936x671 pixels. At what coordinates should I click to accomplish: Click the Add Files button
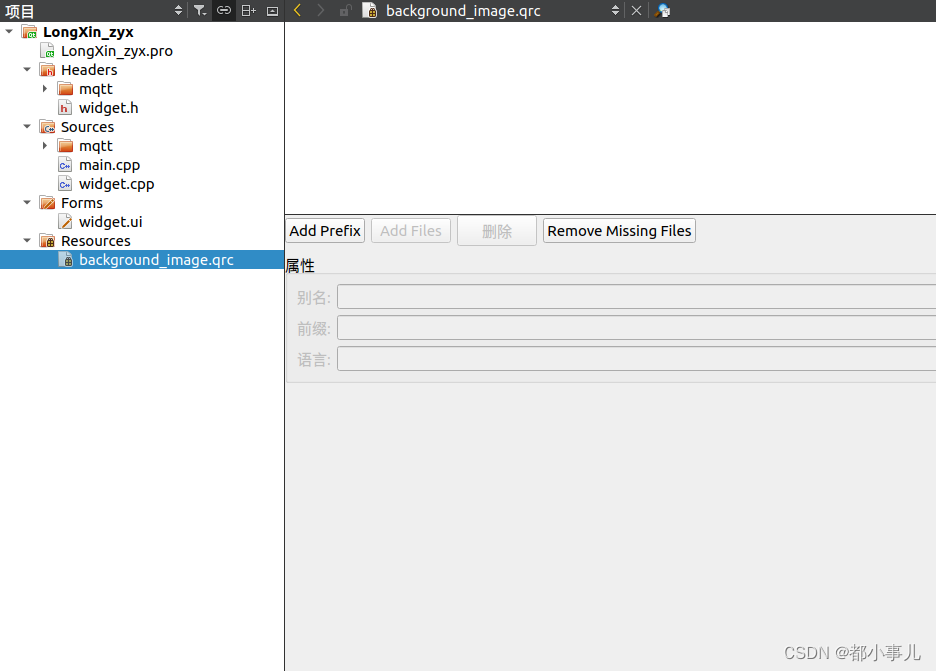[411, 231]
